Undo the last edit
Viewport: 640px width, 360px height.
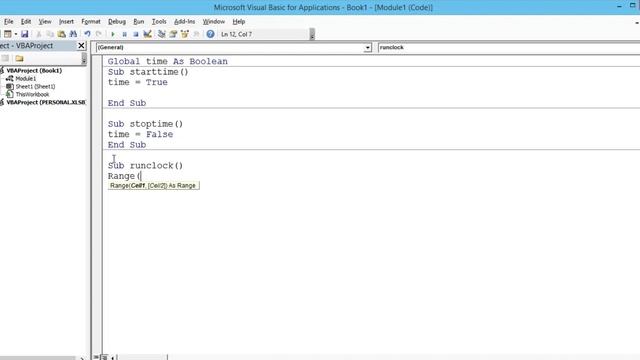(87, 34)
